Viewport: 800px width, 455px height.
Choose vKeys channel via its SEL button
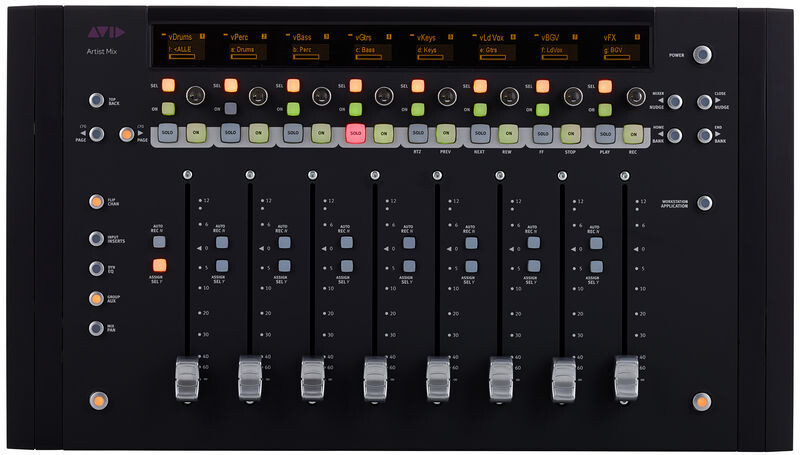click(x=418, y=85)
